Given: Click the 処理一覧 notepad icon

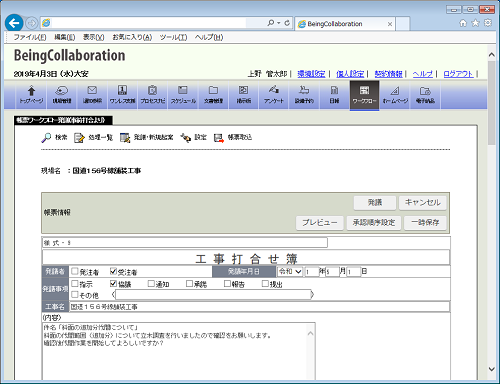Looking at the screenshot, I should click(79, 137).
